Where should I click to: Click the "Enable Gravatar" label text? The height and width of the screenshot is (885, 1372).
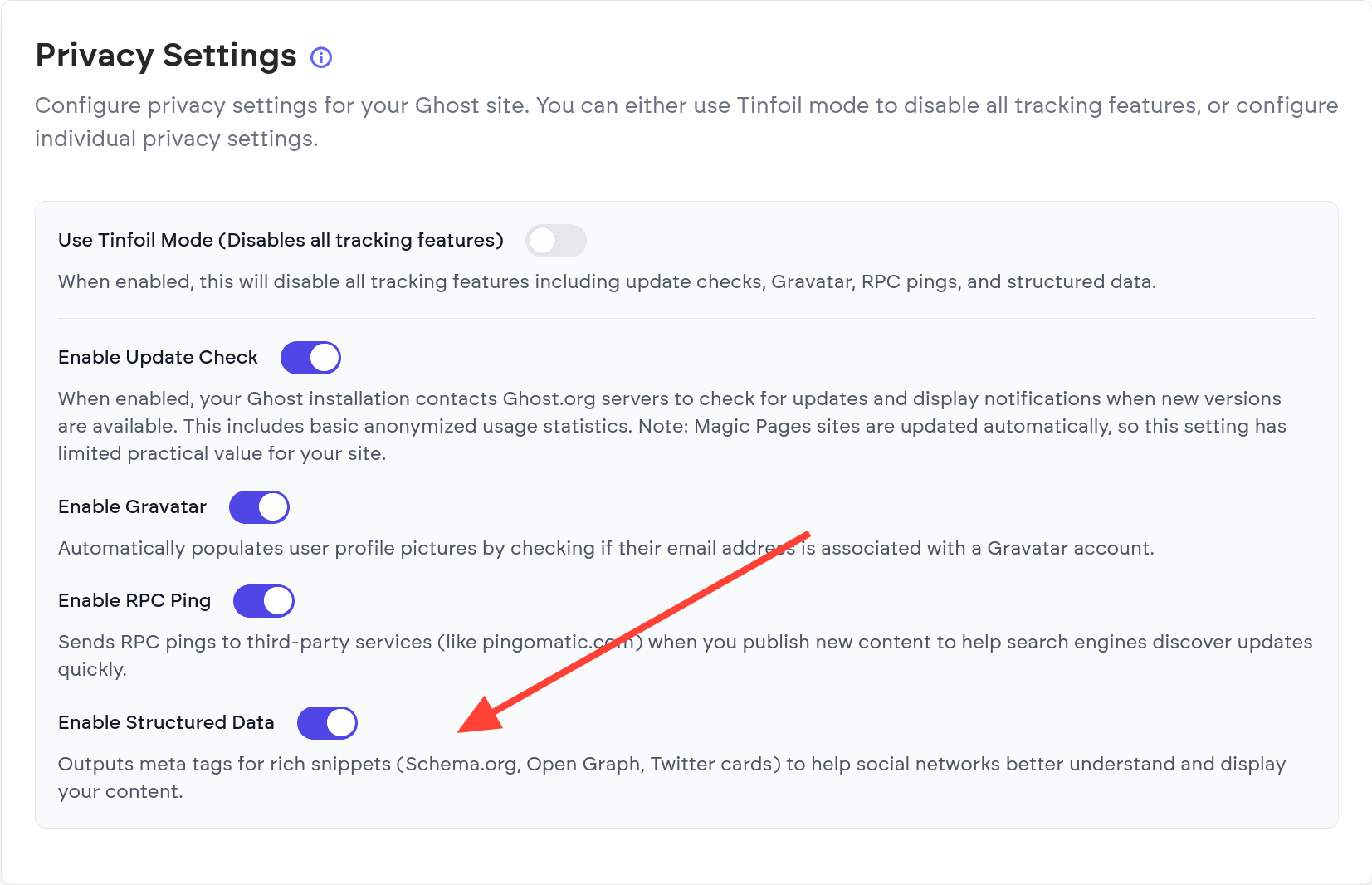pyautogui.click(x=132, y=507)
